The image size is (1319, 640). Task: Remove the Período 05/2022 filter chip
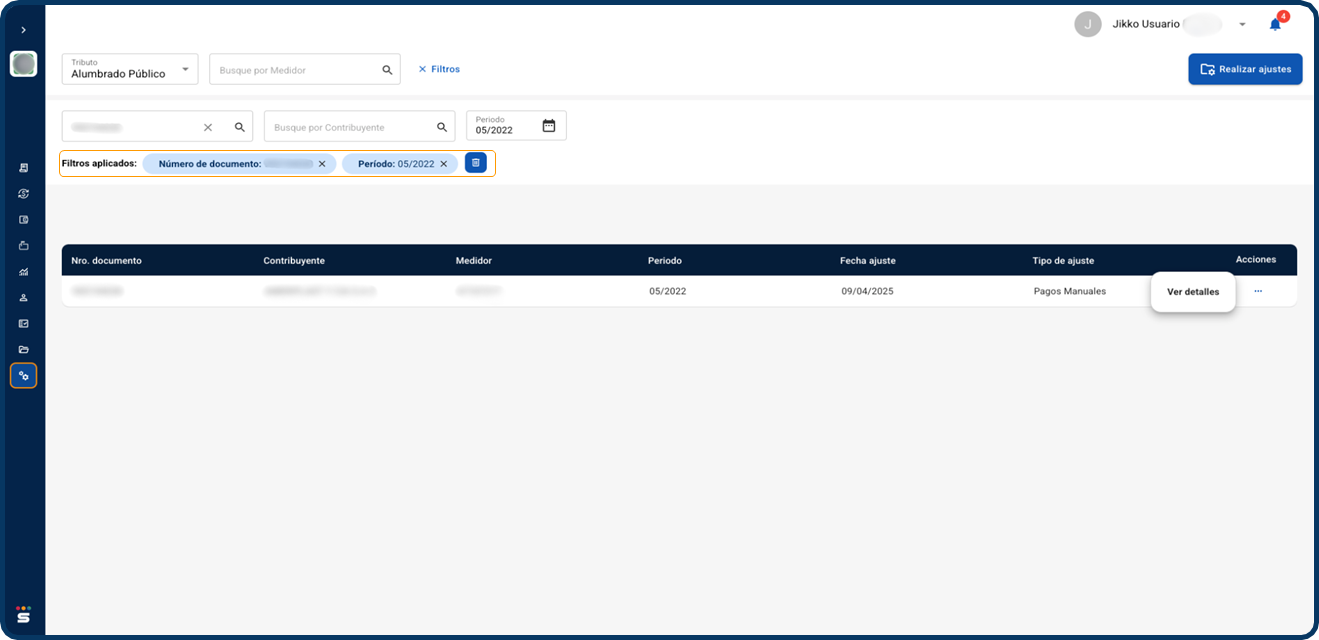tap(443, 164)
